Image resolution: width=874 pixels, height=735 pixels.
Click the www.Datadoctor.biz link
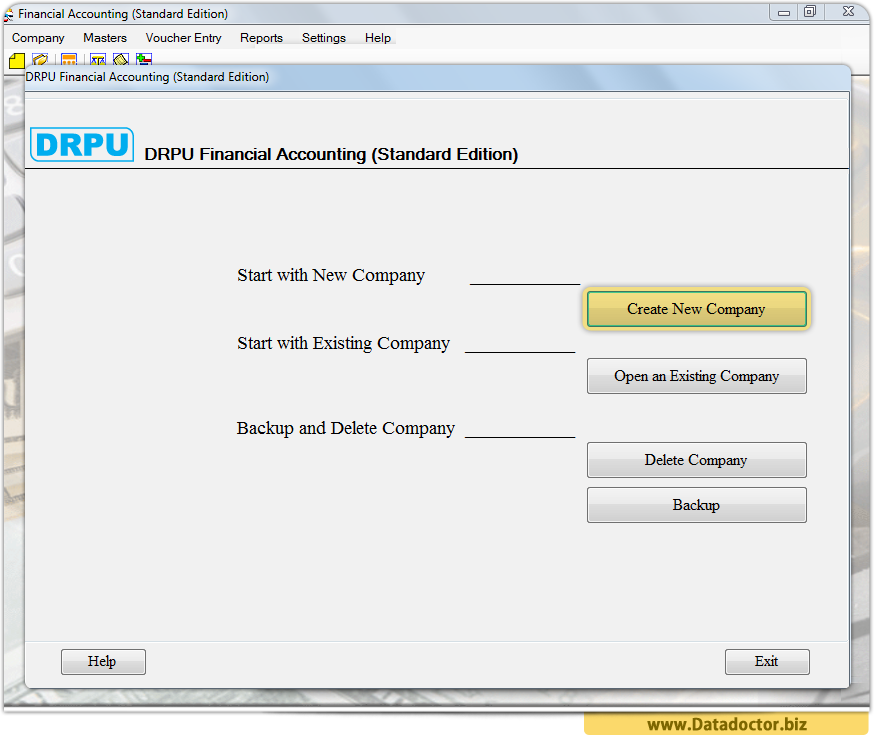click(x=727, y=724)
